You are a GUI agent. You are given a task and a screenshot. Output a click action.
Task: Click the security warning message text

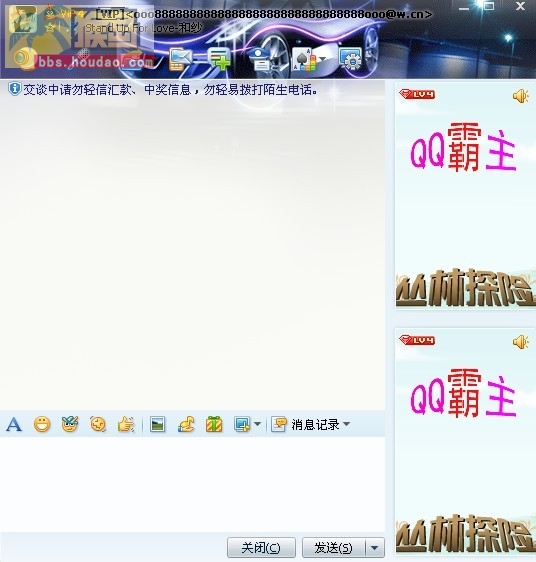170,90
